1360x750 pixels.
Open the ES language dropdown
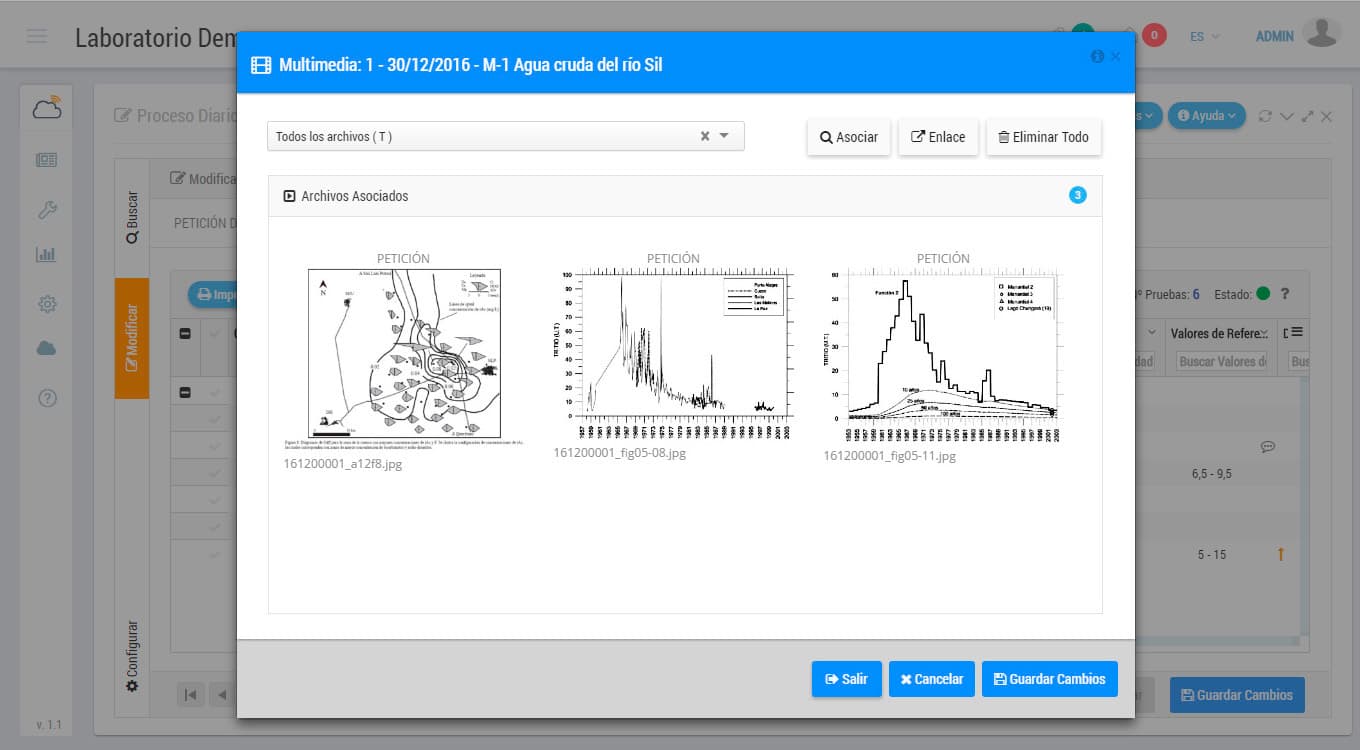[1204, 36]
